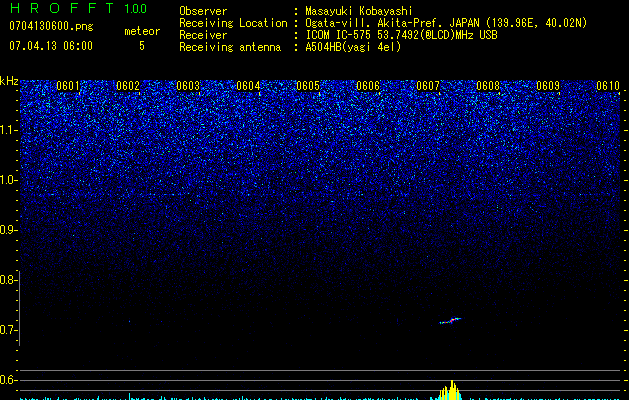Click the 0.6 kHz axis label
The image size is (629, 400).
click(x=7, y=380)
